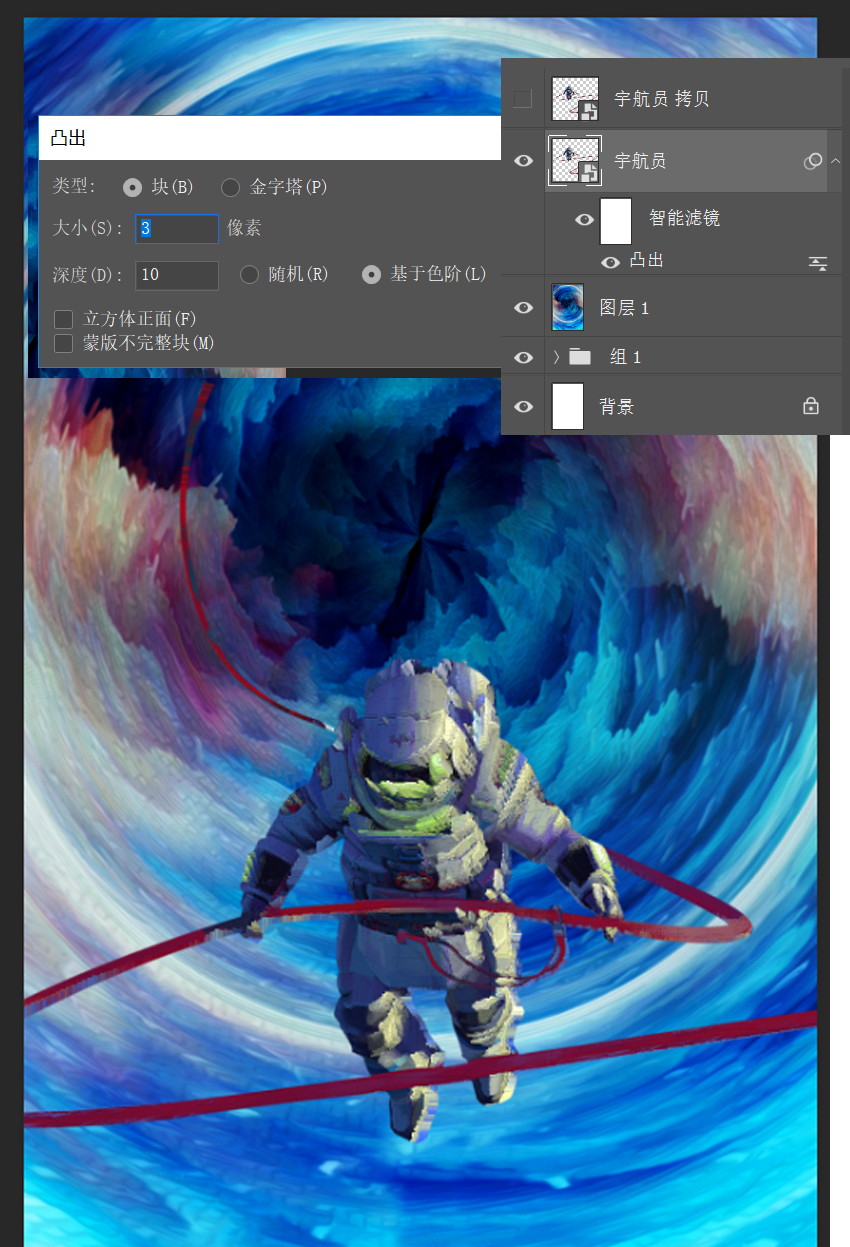Hide the 背景 layer

(x=523, y=406)
